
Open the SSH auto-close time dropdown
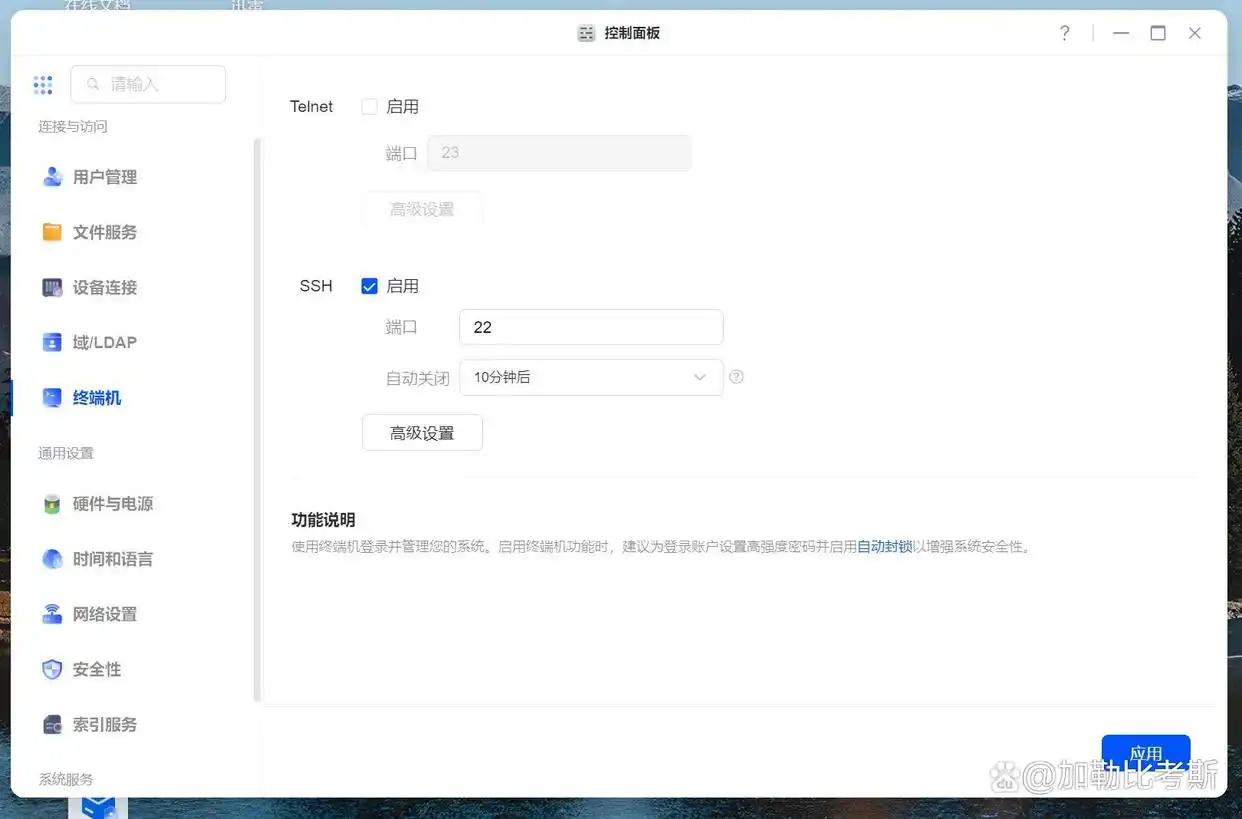tap(700, 377)
